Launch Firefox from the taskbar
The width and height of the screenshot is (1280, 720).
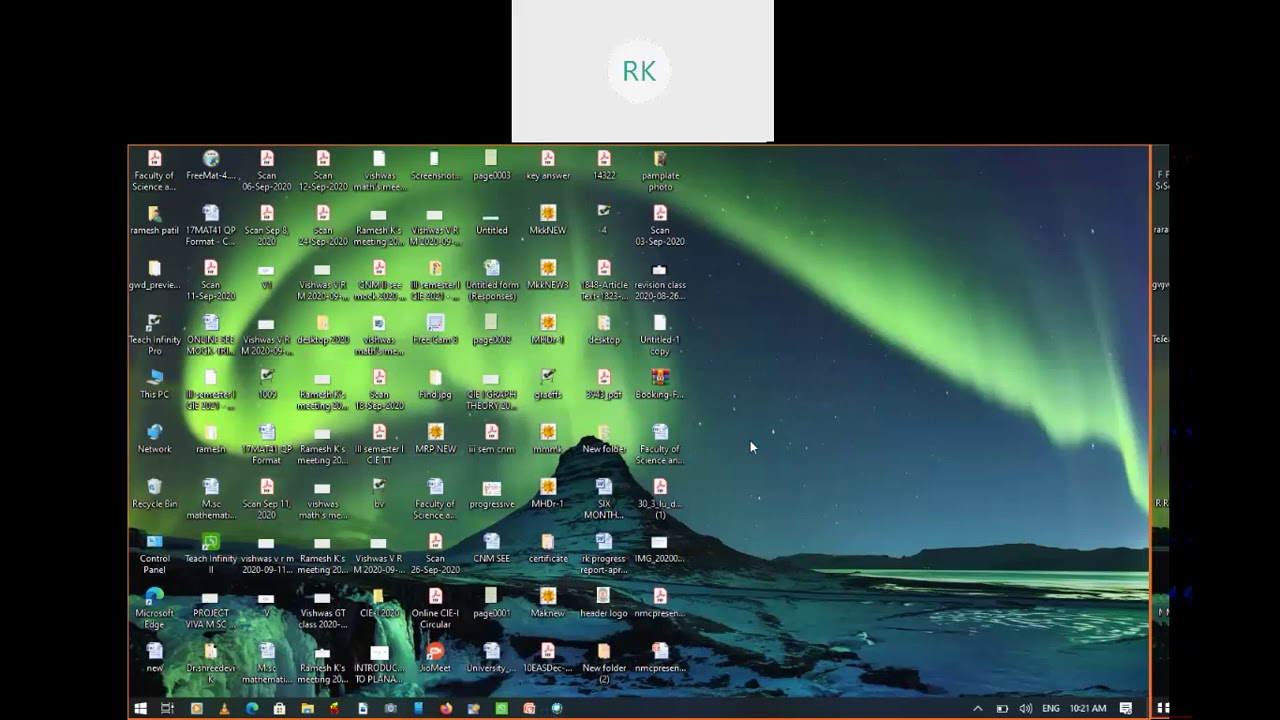tap(446, 708)
